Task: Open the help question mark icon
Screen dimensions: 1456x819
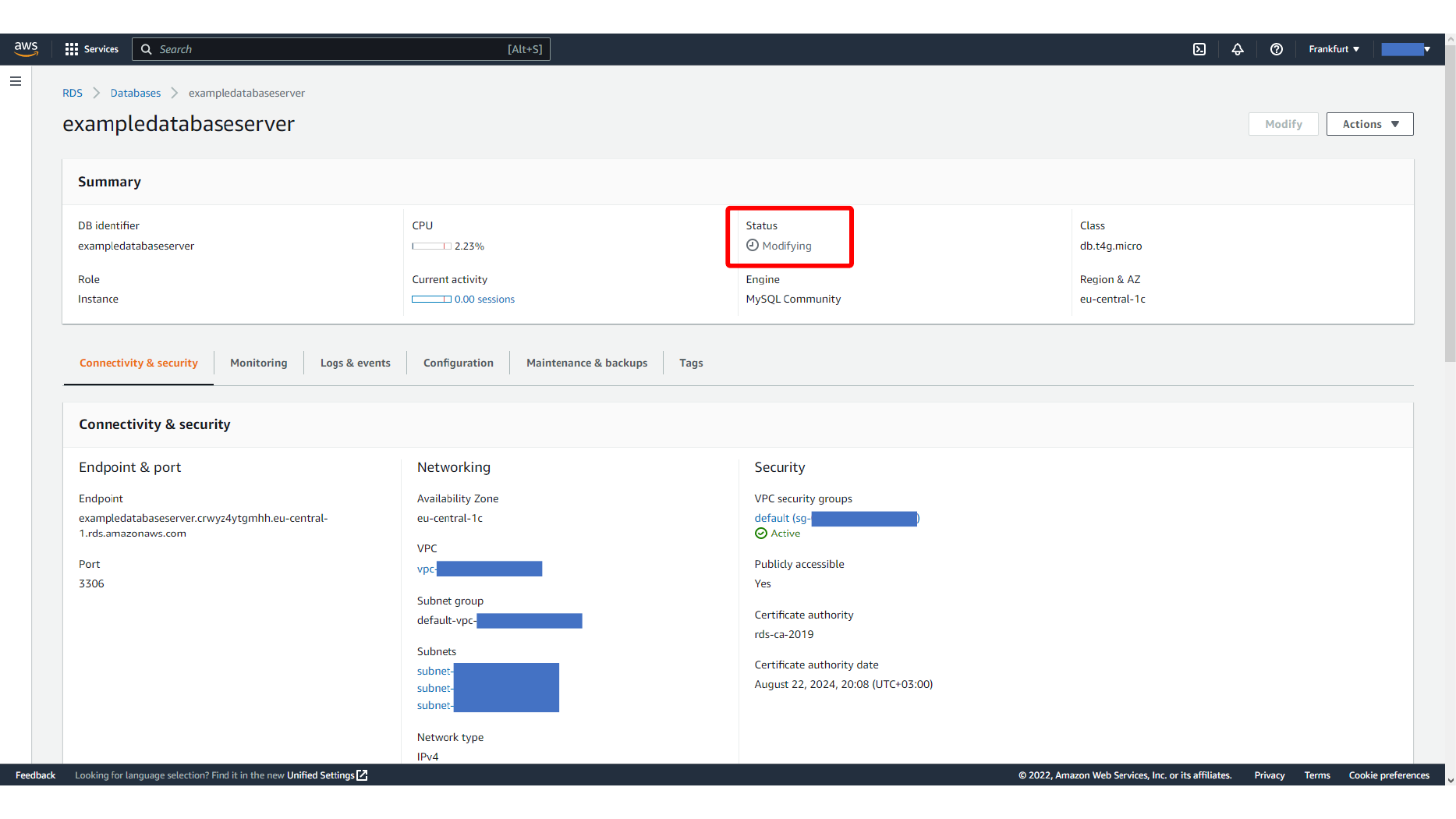Action: [1277, 49]
